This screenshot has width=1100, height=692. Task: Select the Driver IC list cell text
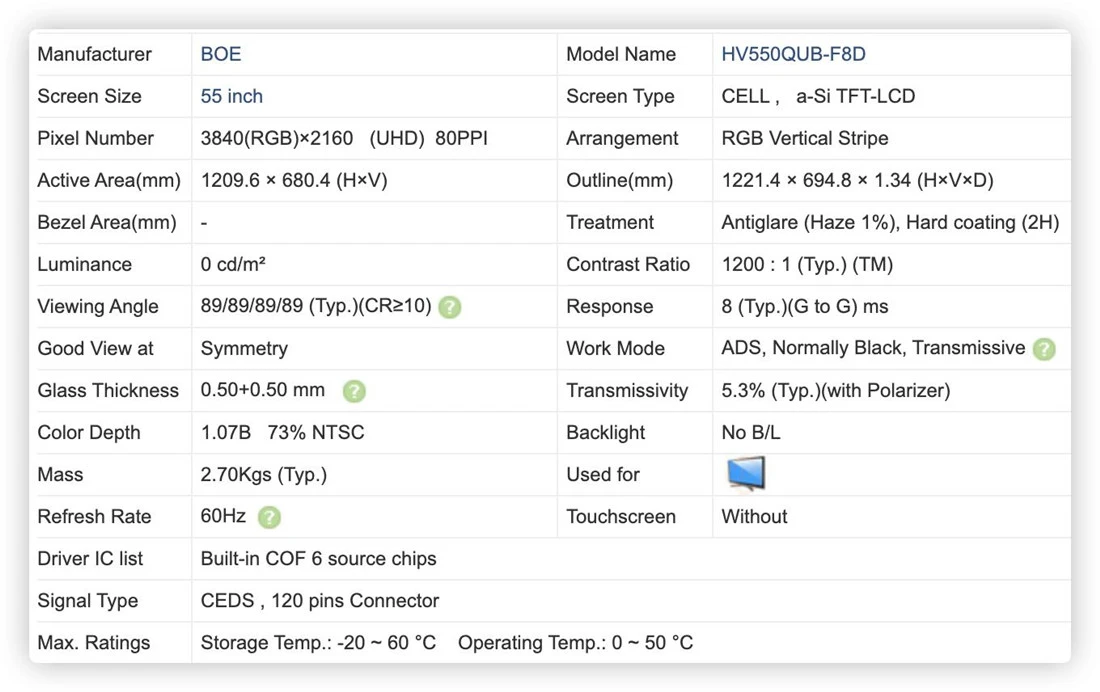click(318, 559)
